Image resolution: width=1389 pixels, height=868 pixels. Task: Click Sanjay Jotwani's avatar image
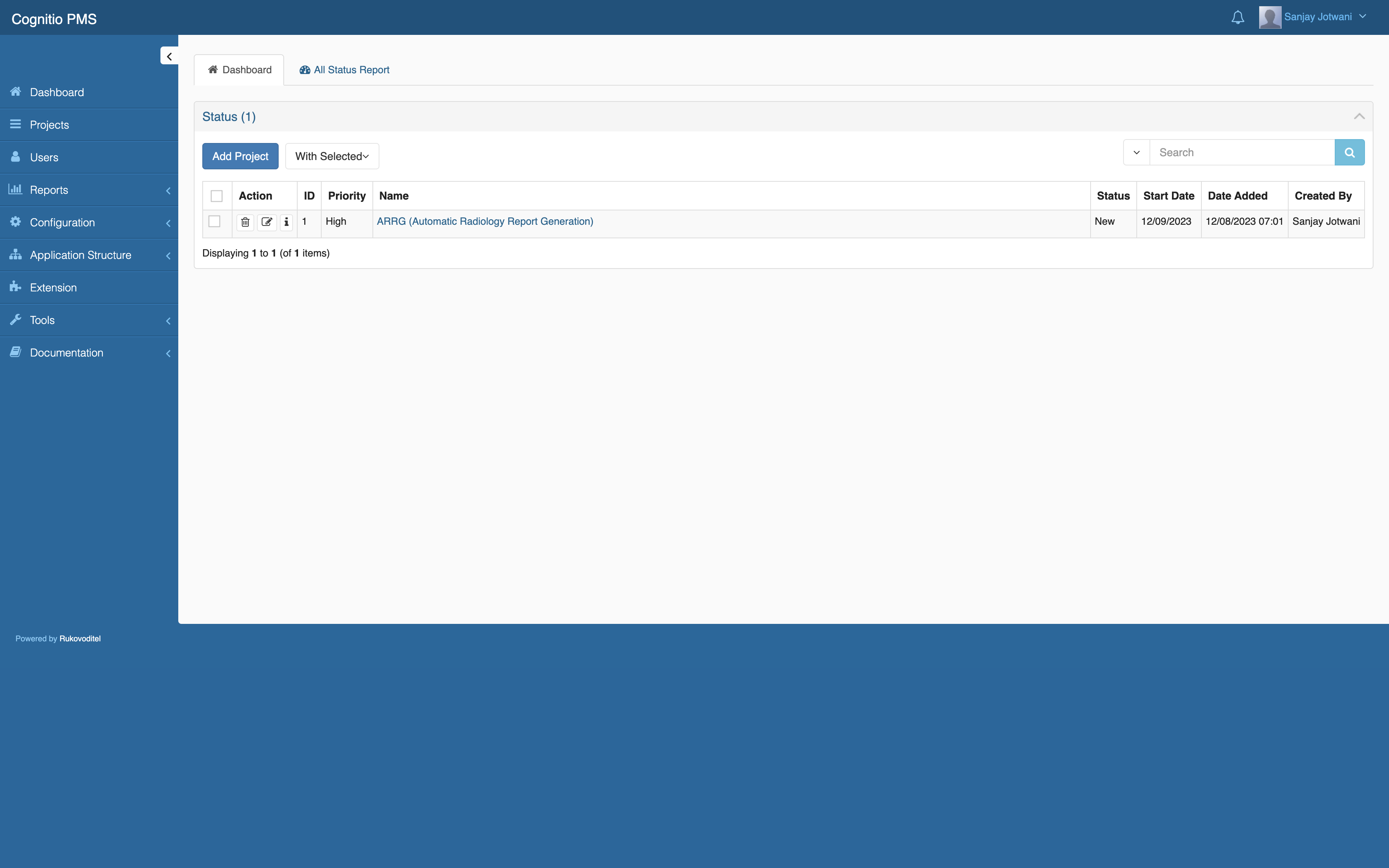[x=1270, y=17]
